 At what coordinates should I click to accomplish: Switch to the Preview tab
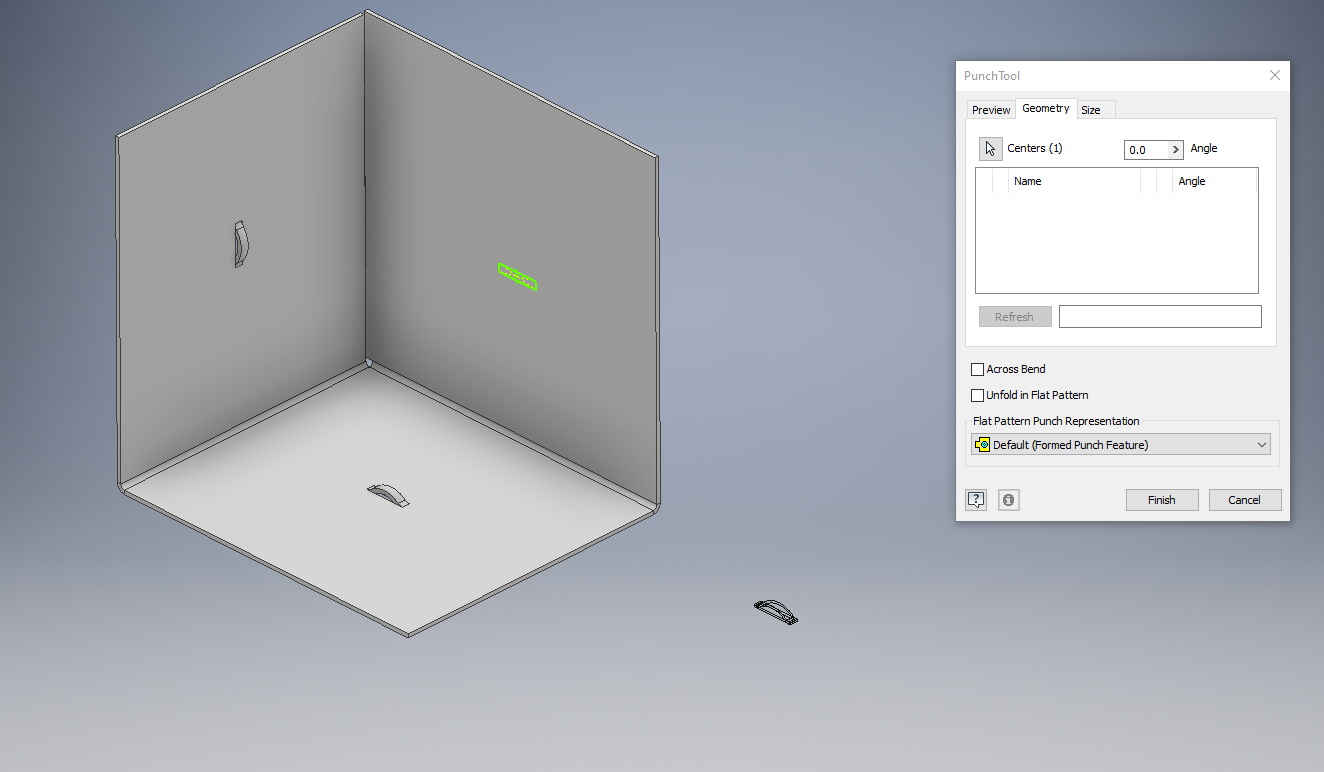pos(990,109)
